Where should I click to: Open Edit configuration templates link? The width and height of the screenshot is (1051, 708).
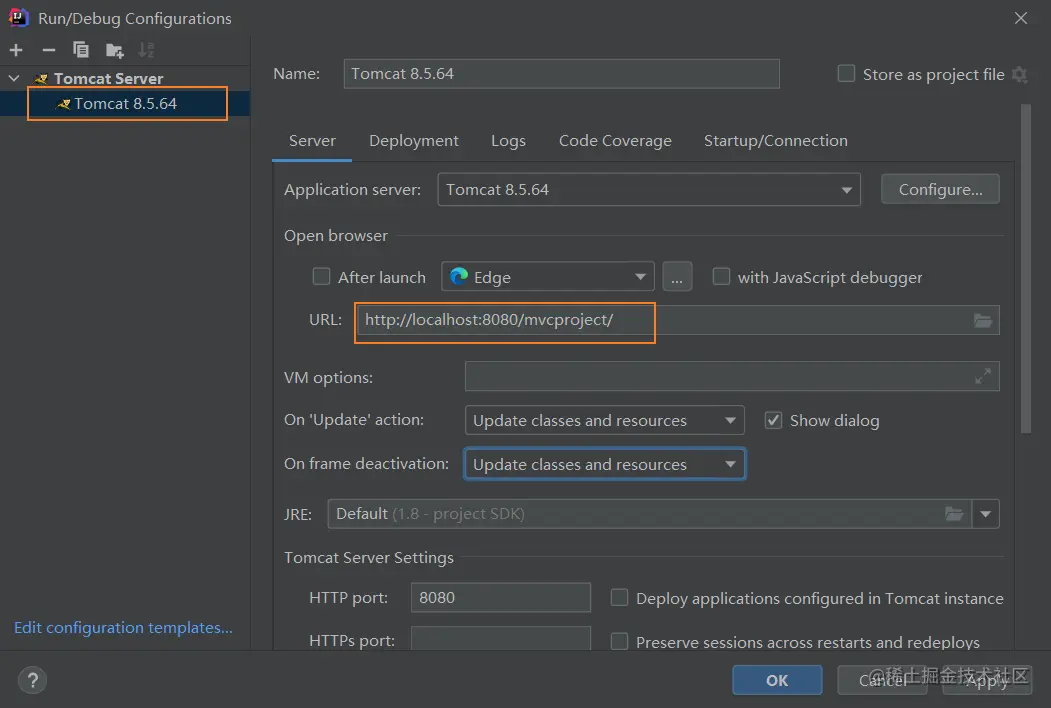pyautogui.click(x=123, y=628)
